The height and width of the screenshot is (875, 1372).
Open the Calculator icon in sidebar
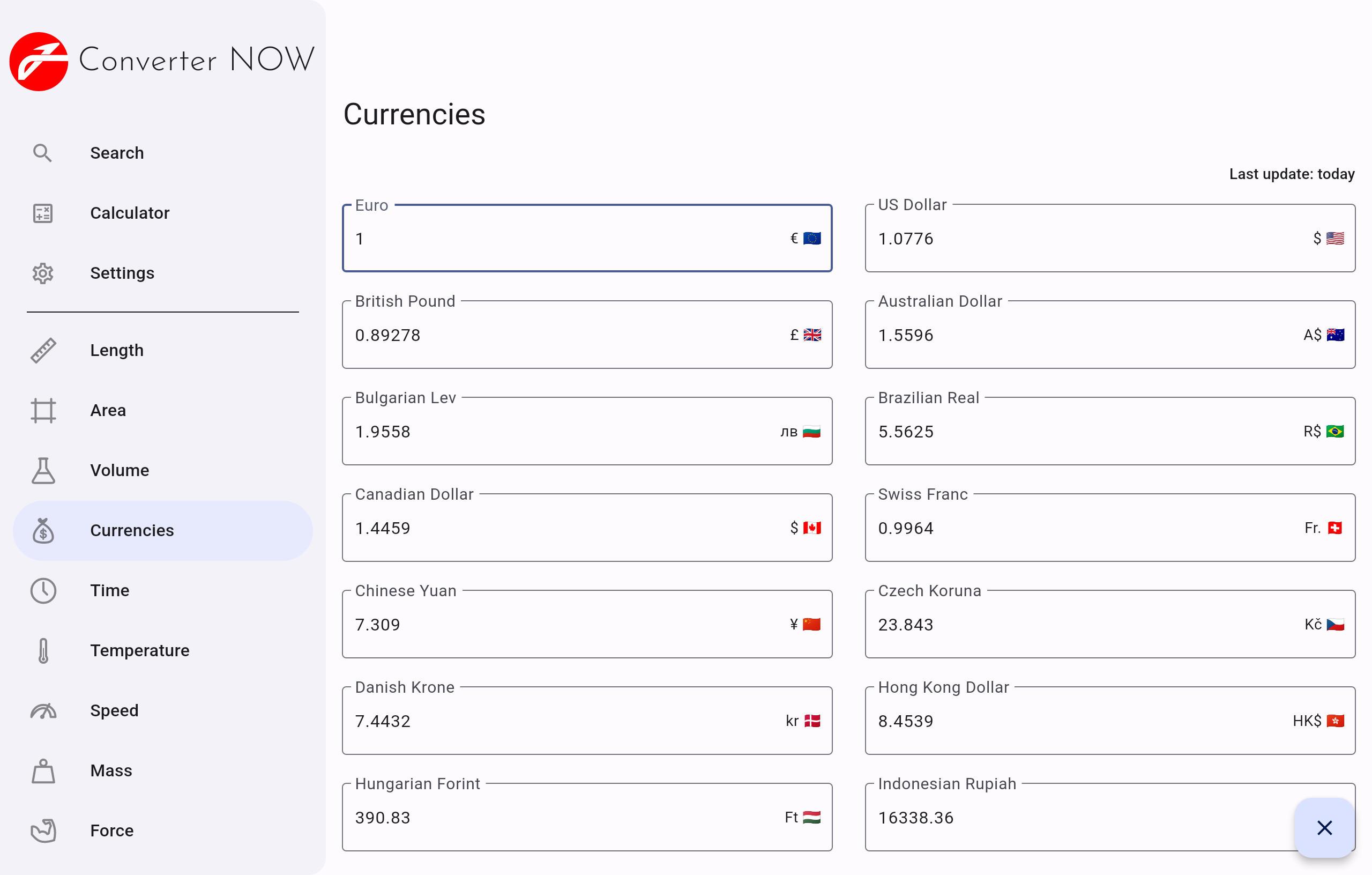click(x=42, y=213)
